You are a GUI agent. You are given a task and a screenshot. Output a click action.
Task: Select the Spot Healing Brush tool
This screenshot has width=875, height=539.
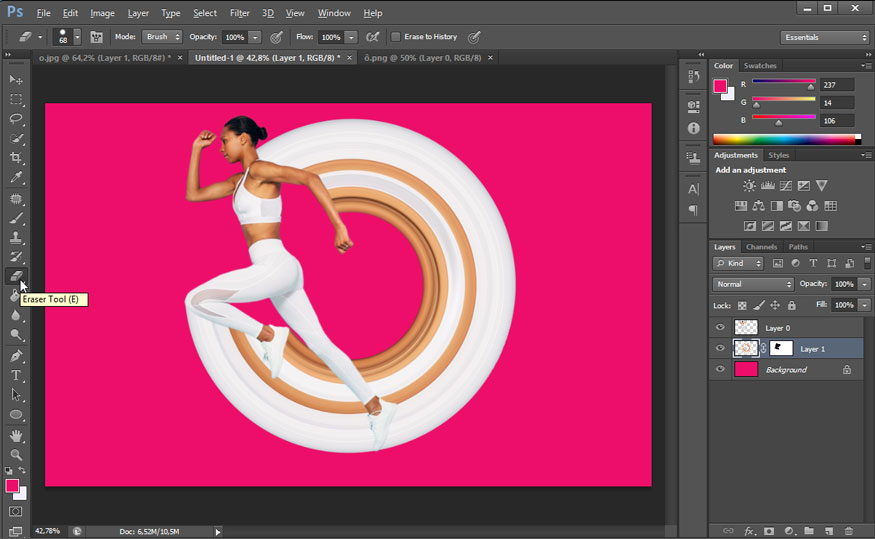coord(16,199)
